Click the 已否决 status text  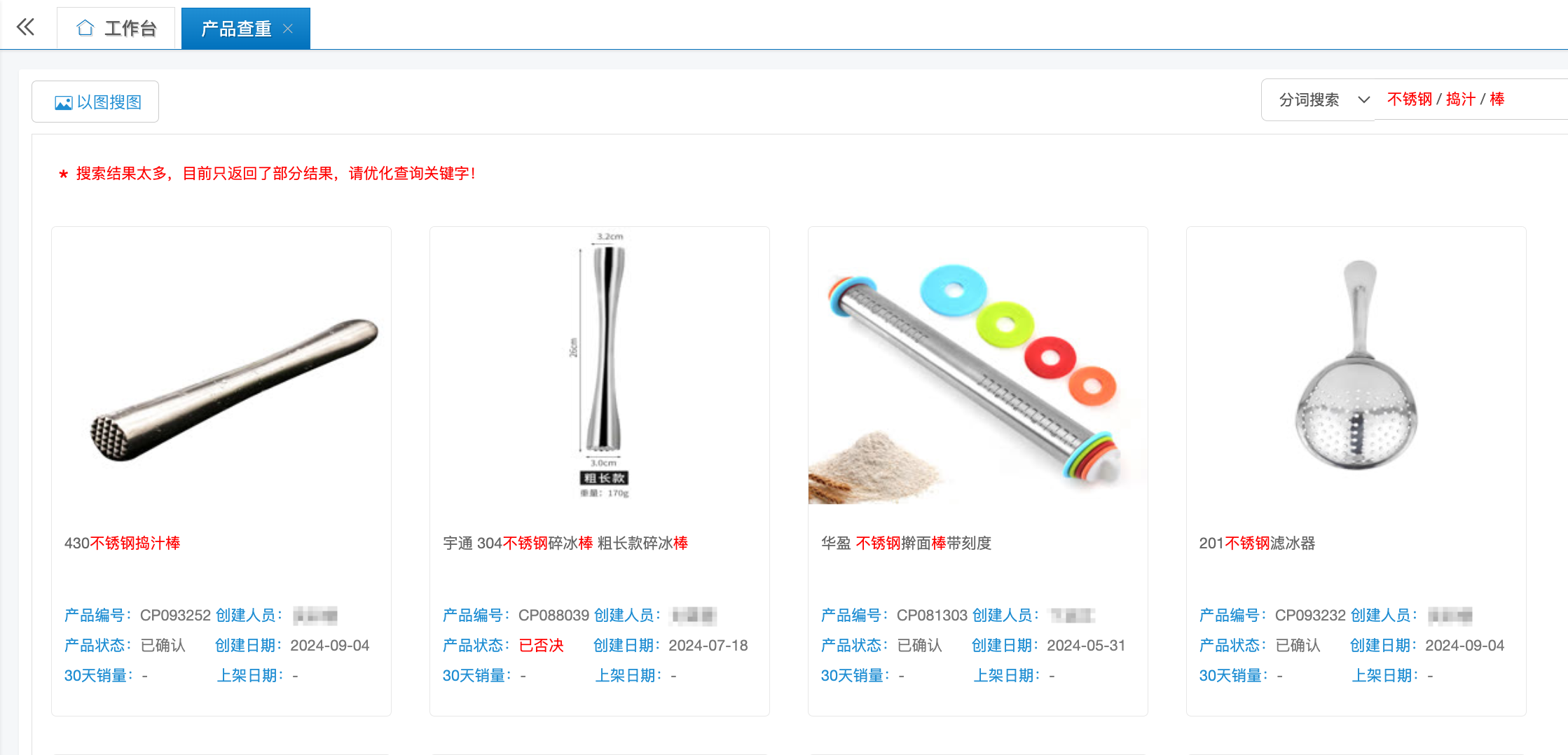[541, 645]
